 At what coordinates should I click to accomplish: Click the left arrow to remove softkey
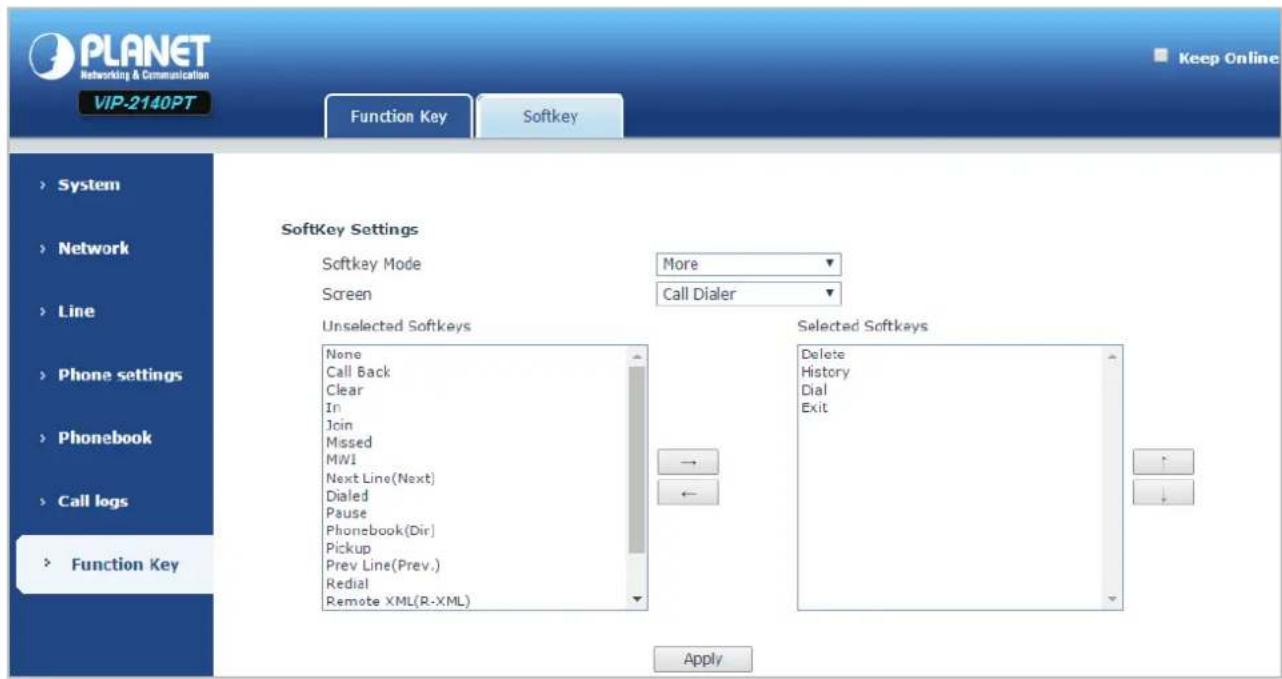tap(688, 492)
